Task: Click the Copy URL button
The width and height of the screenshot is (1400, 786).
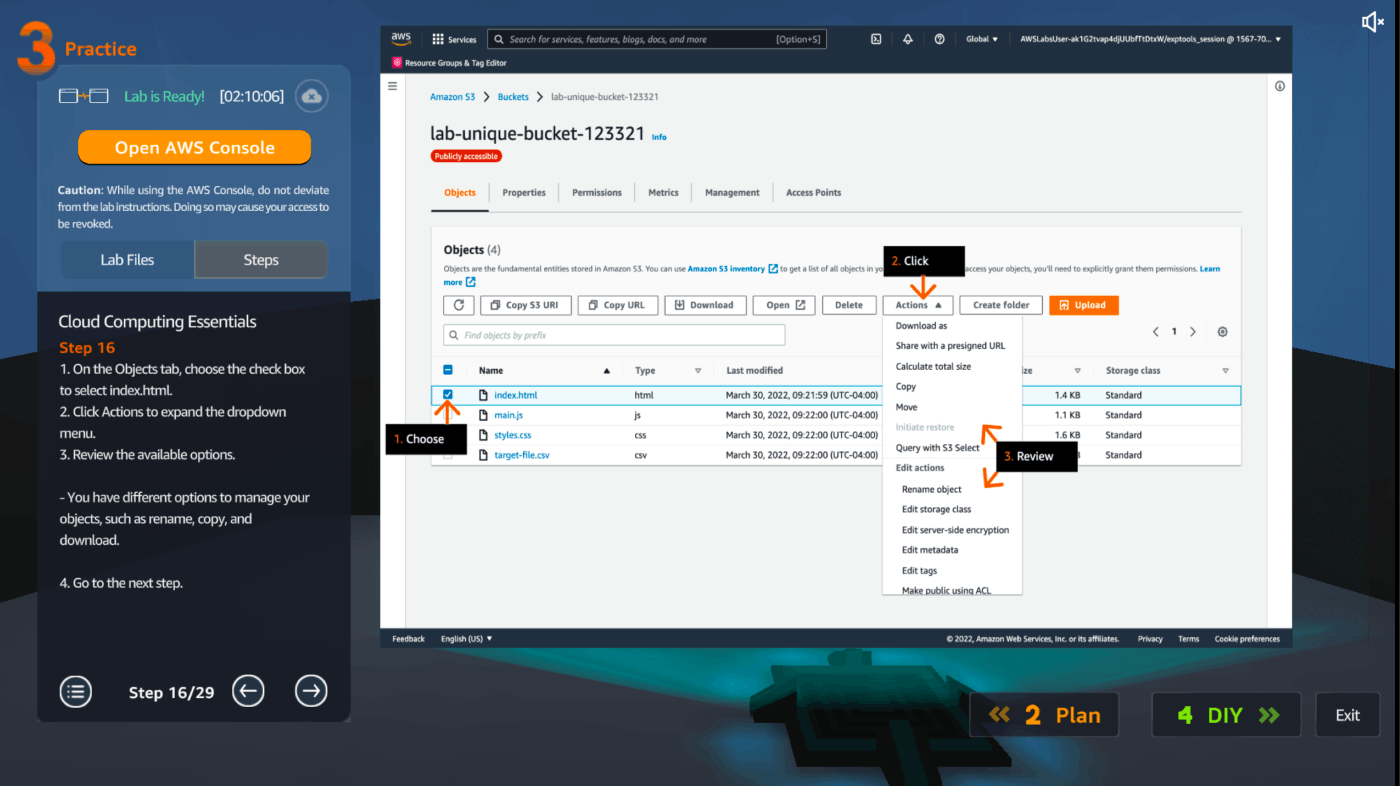Action: pos(617,305)
